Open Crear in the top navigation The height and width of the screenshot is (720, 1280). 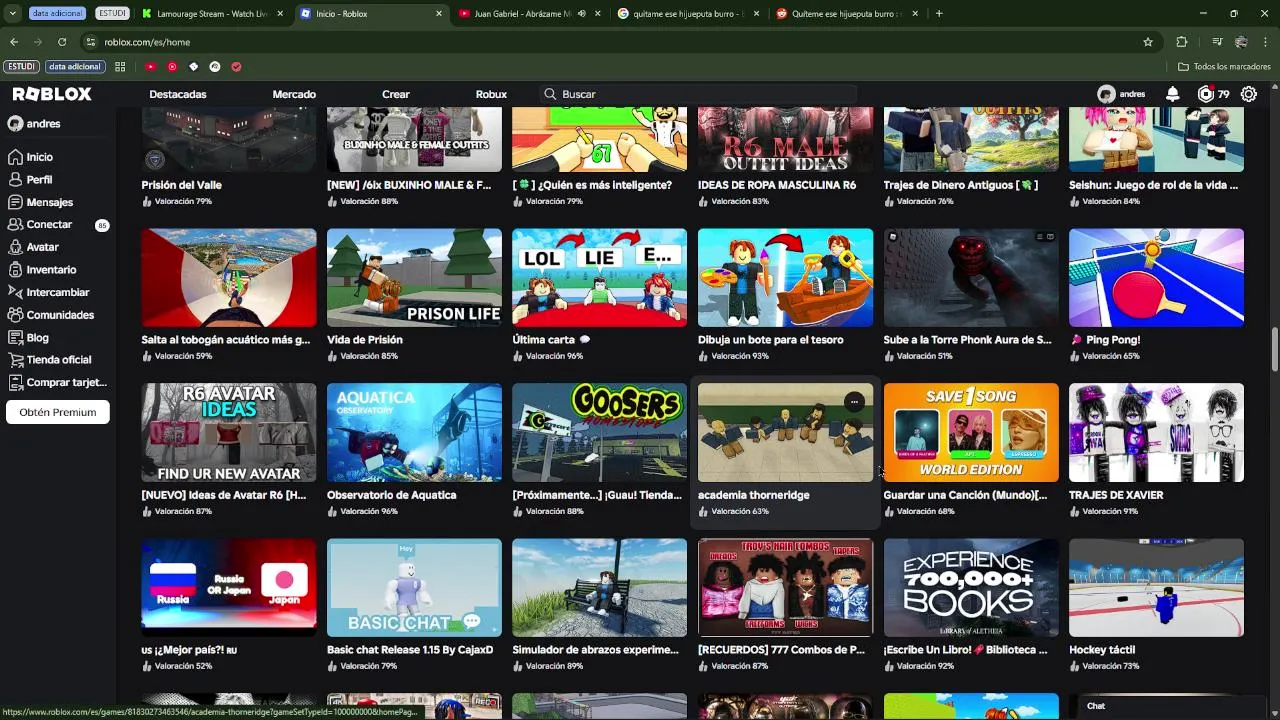pos(396,94)
